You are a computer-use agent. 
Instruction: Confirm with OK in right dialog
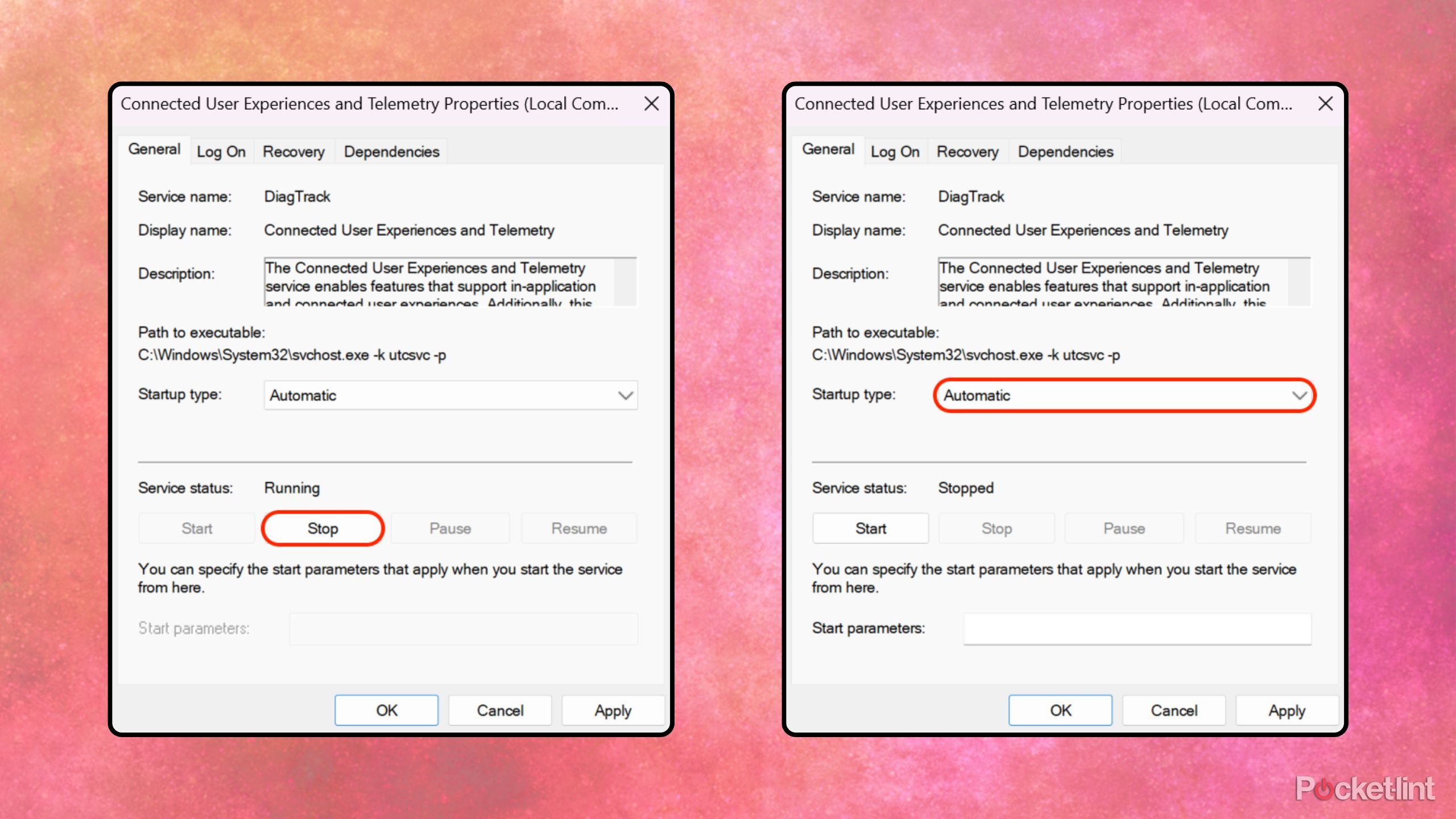coord(1061,710)
